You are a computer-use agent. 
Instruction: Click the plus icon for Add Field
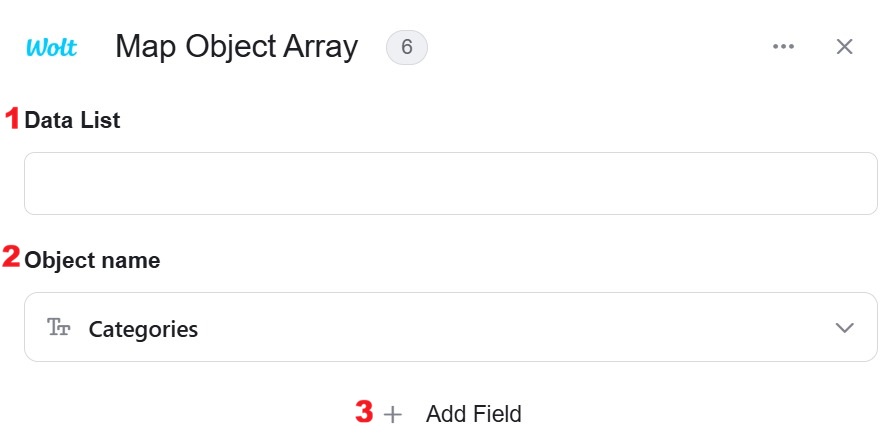click(393, 414)
